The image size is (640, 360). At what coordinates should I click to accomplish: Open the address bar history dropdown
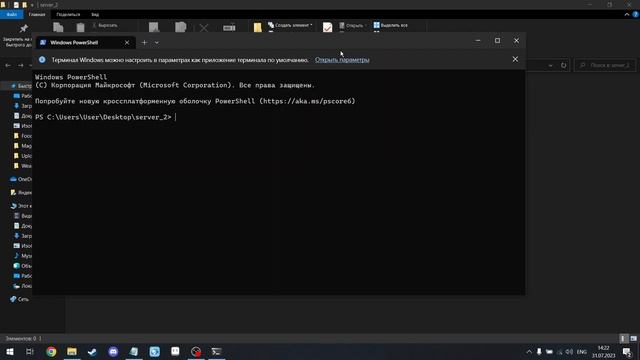(550, 65)
